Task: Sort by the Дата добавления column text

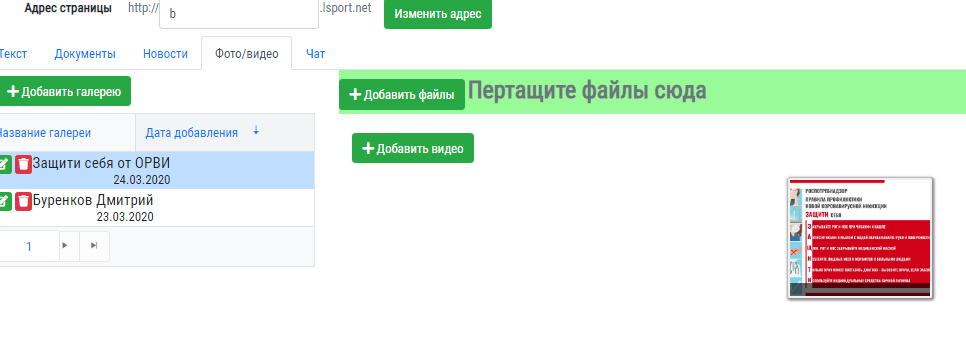Action: 192,132
